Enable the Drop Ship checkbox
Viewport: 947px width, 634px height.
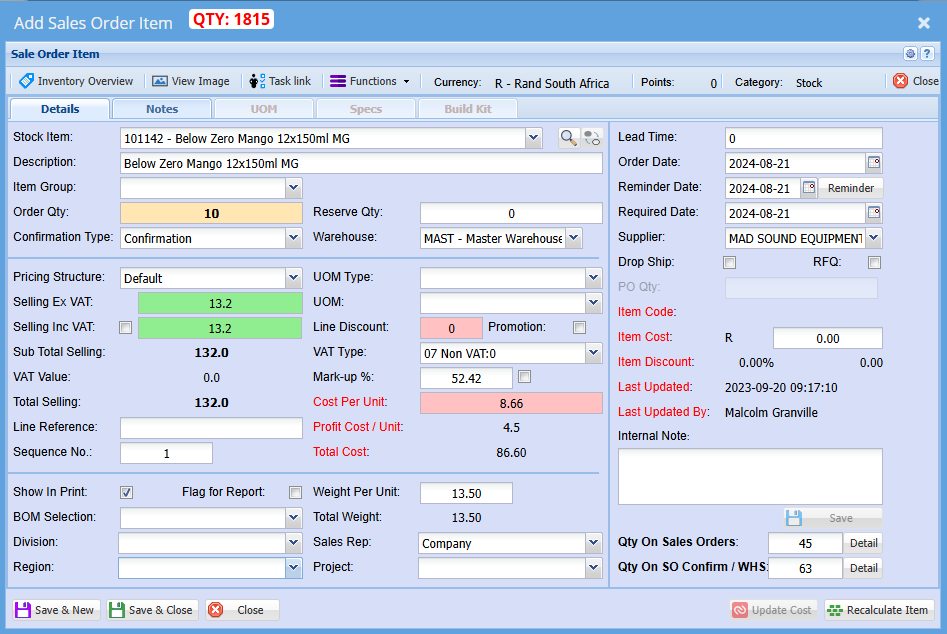tap(730, 263)
